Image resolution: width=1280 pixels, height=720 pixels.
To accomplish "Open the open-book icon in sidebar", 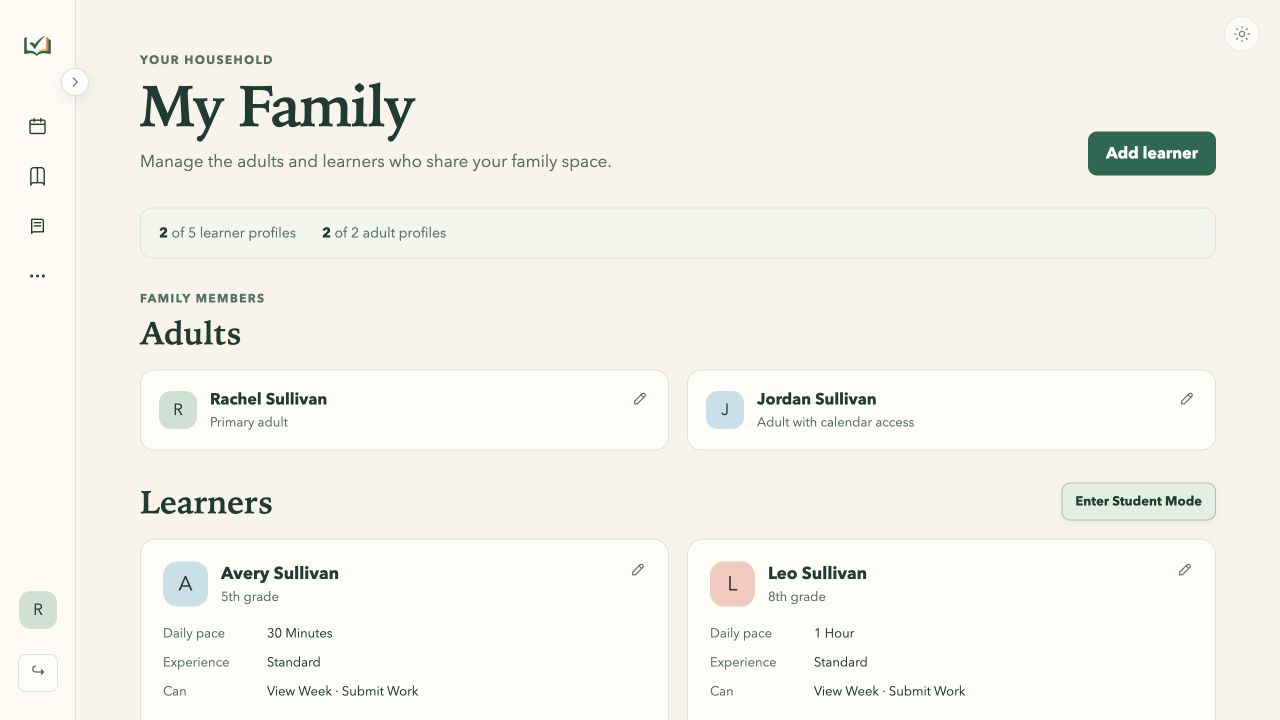I will (x=37, y=176).
